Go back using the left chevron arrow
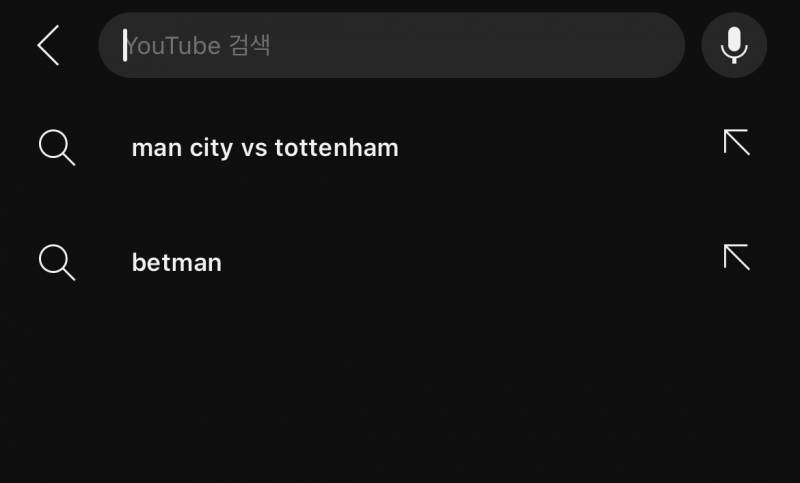The height and width of the screenshot is (483, 800). pyautogui.click(x=48, y=45)
